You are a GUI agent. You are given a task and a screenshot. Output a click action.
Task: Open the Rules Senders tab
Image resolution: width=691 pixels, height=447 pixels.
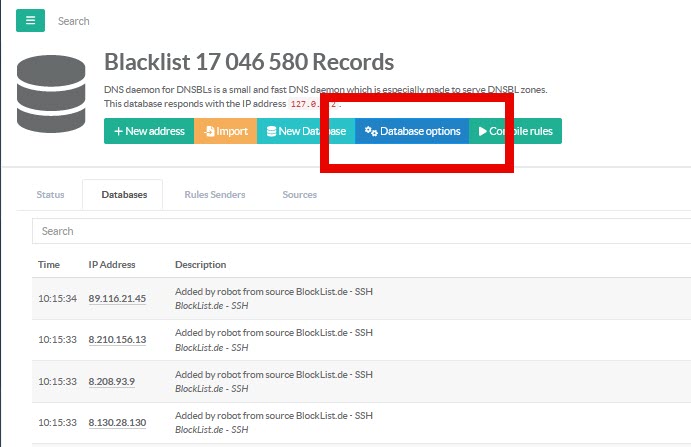(x=214, y=194)
